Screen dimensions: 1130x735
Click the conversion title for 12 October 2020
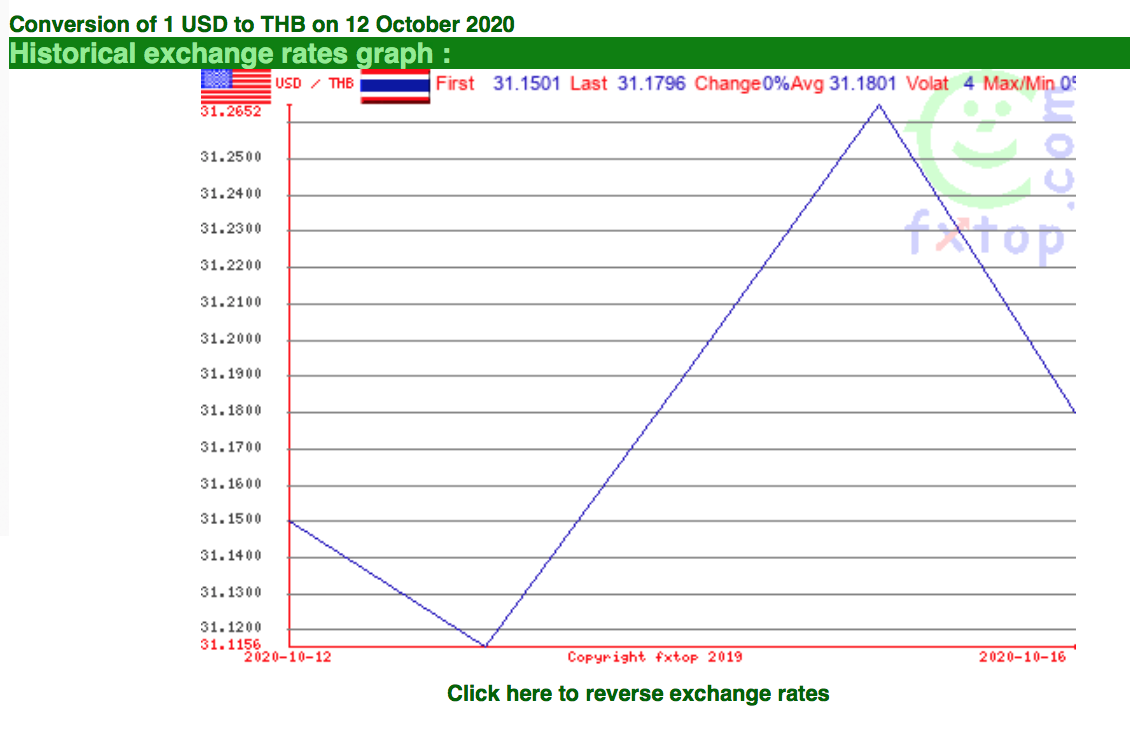pos(262,24)
